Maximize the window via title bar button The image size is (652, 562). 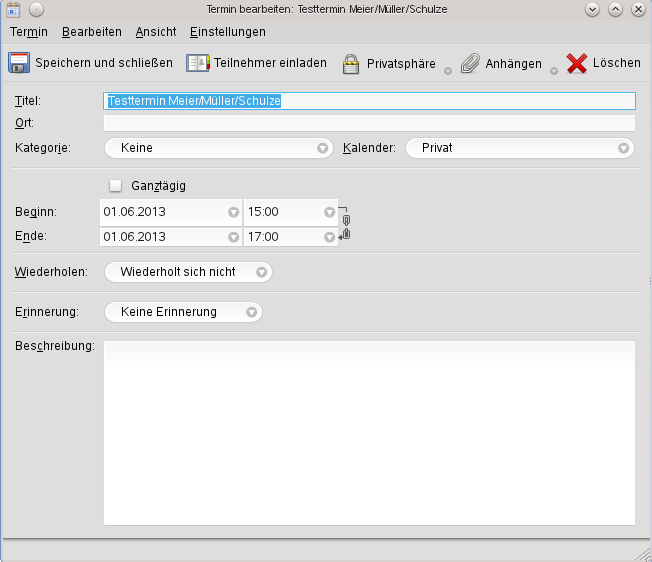(615, 9)
